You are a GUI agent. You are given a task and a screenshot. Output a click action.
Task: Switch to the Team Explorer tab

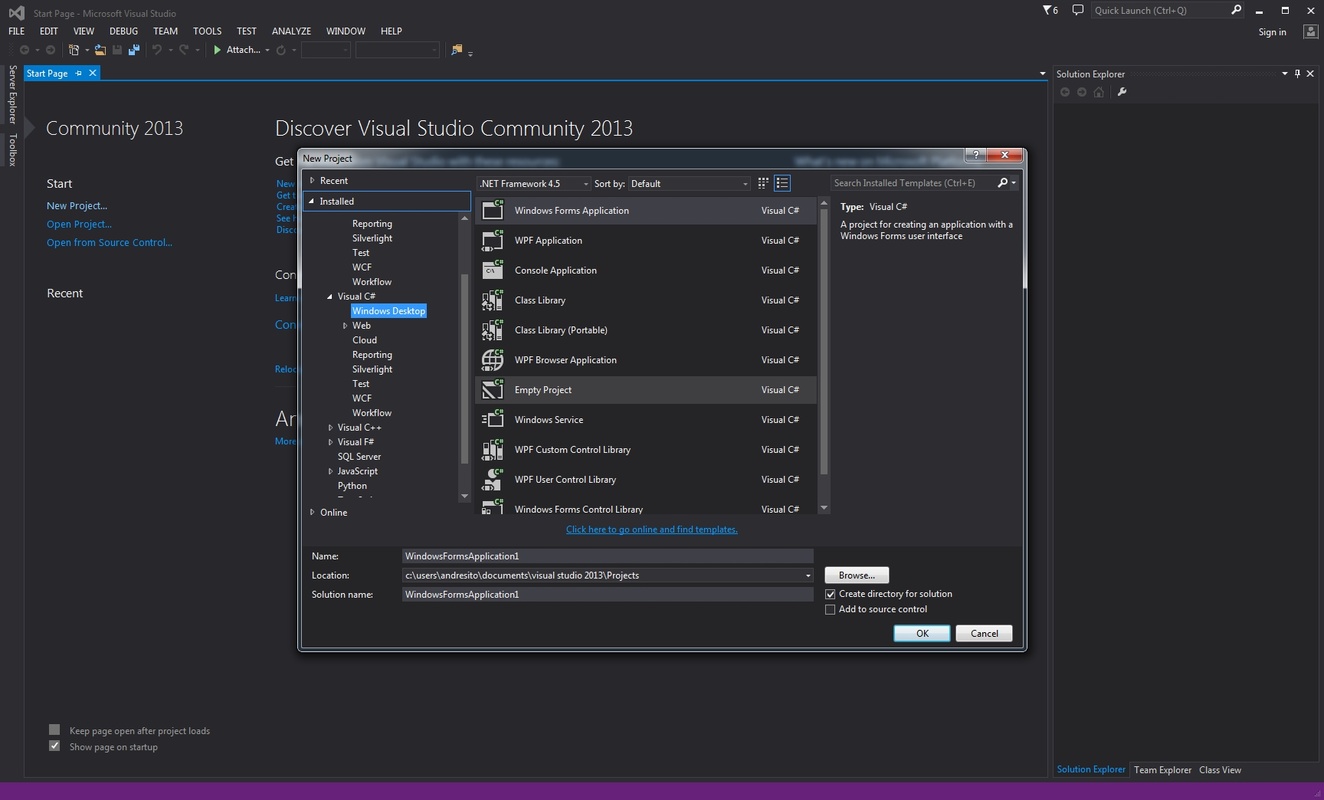click(x=1162, y=770)
